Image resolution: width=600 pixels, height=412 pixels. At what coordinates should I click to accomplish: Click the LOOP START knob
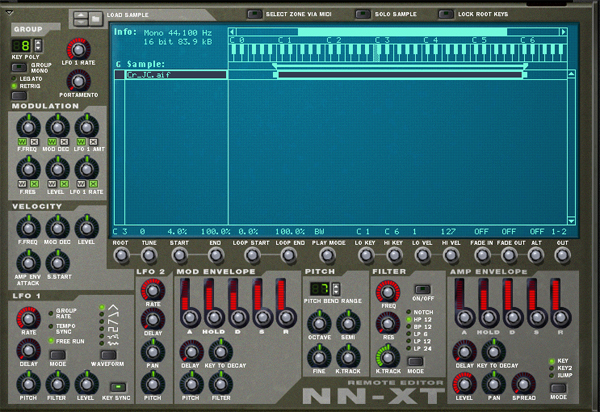point(252,255)
